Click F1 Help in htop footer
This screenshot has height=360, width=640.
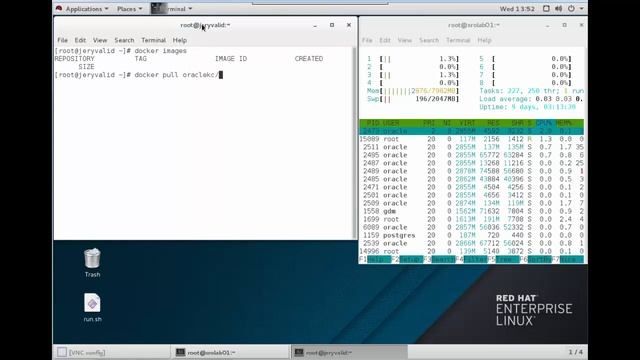tap(375, 259)
